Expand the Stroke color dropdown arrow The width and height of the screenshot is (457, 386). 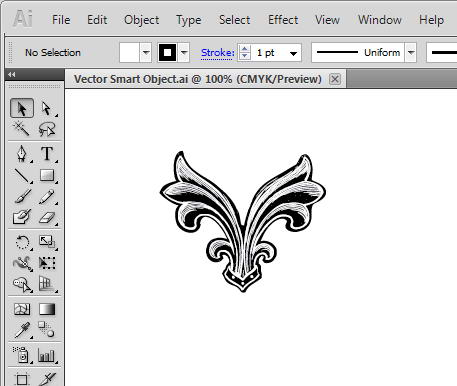click(184, 52)
